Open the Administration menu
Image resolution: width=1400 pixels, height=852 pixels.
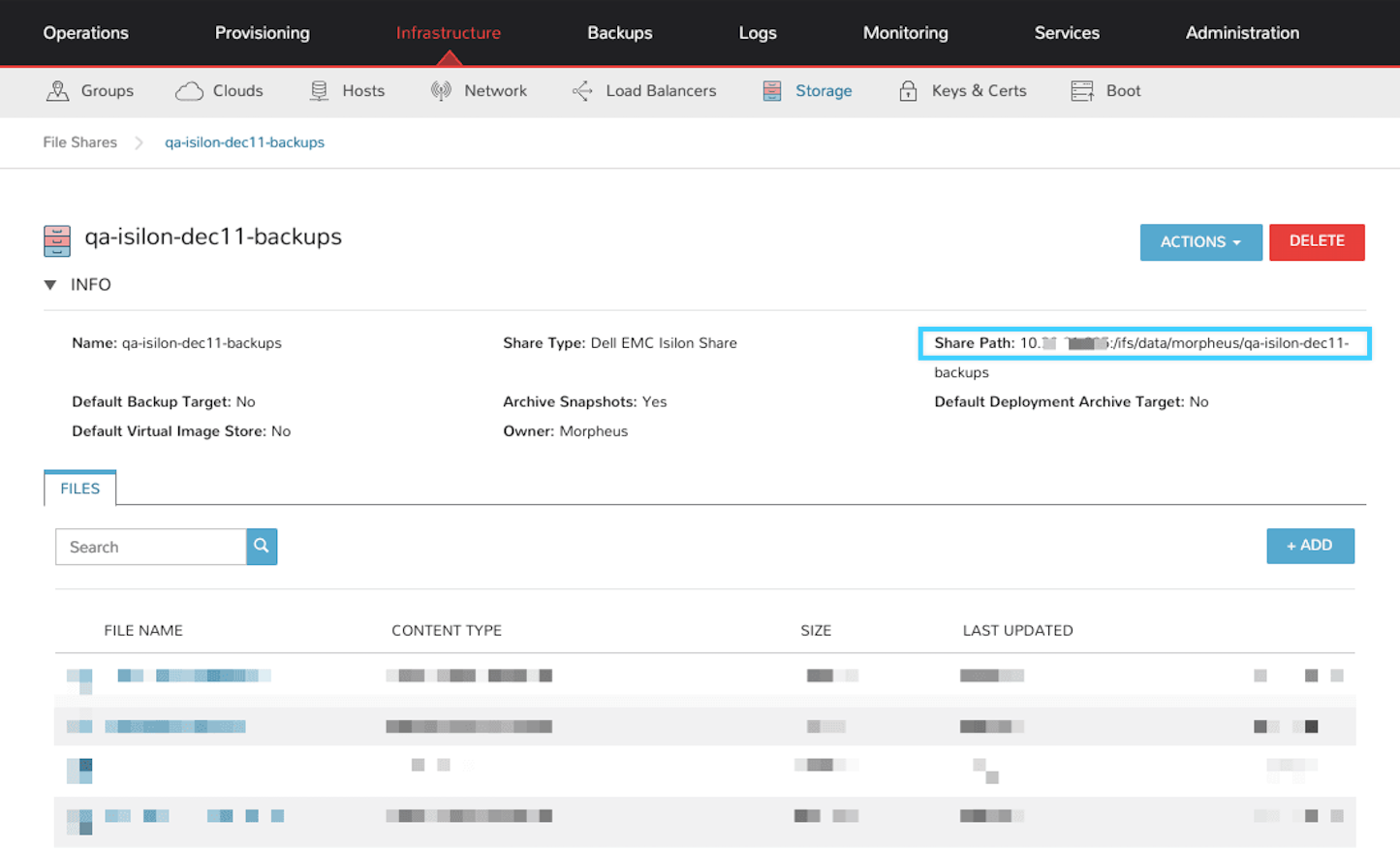1242,33
